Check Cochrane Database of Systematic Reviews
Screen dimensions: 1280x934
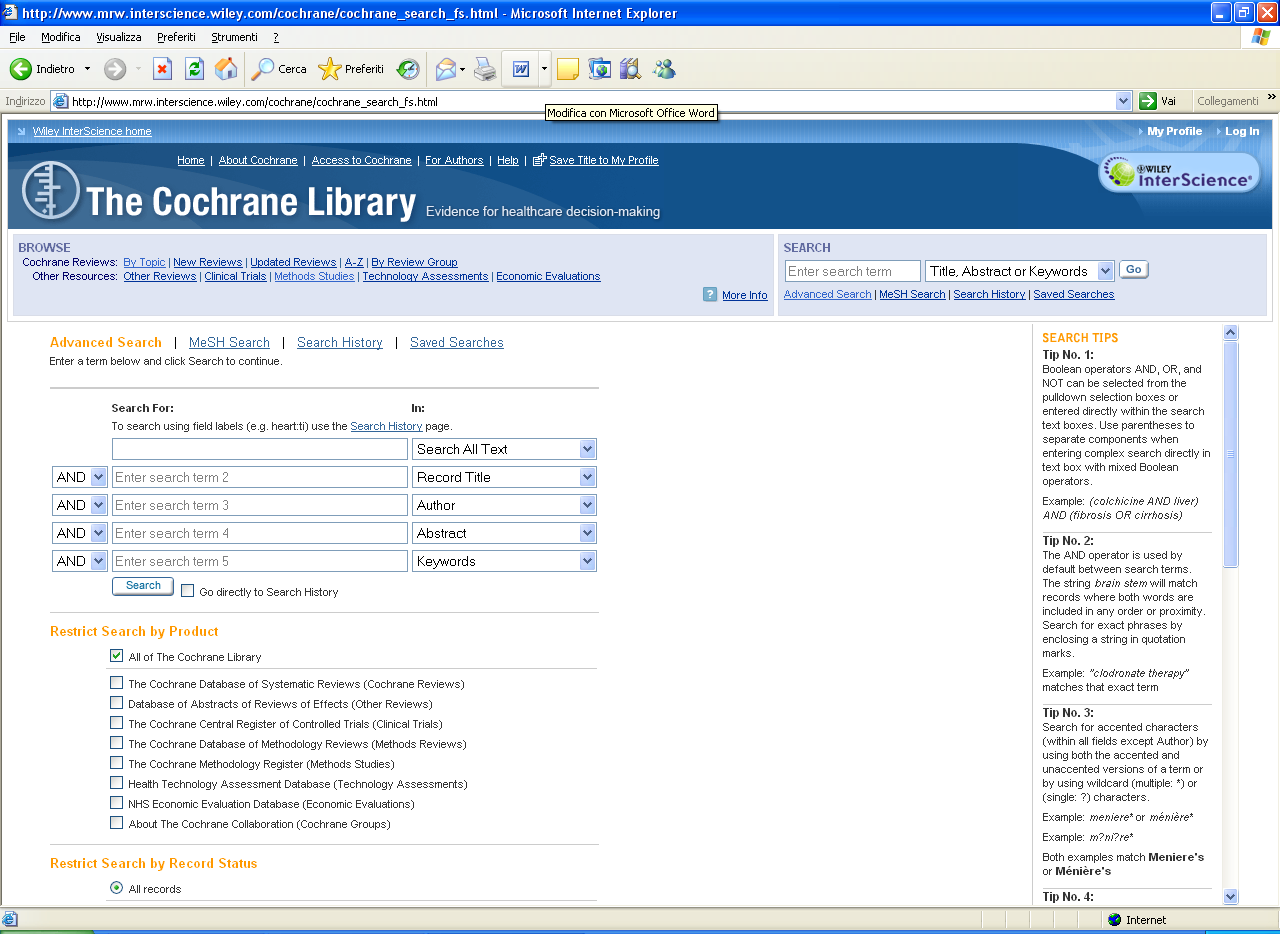117,683
